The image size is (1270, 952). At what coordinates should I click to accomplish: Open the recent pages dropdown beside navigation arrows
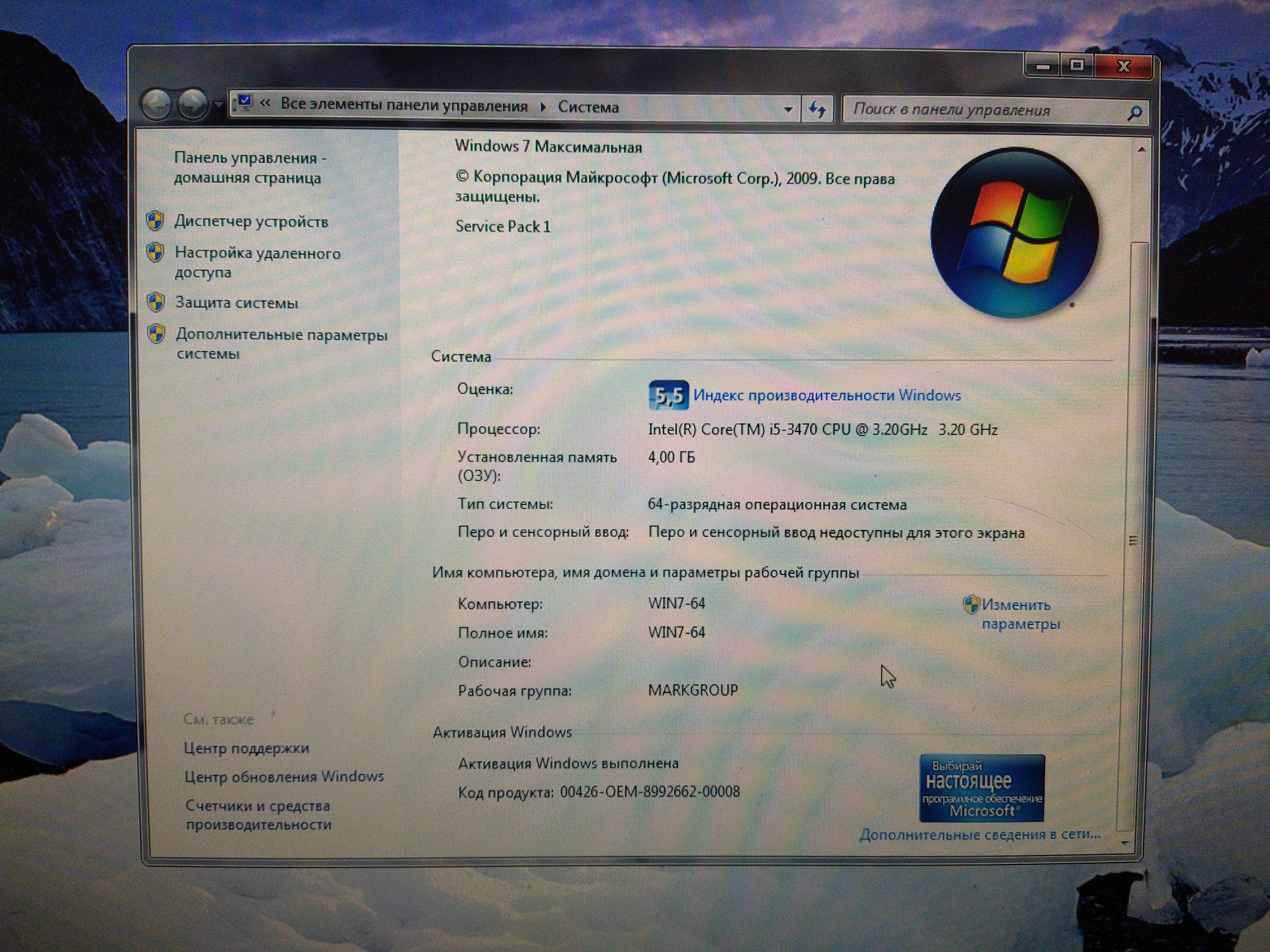(218, 105)
